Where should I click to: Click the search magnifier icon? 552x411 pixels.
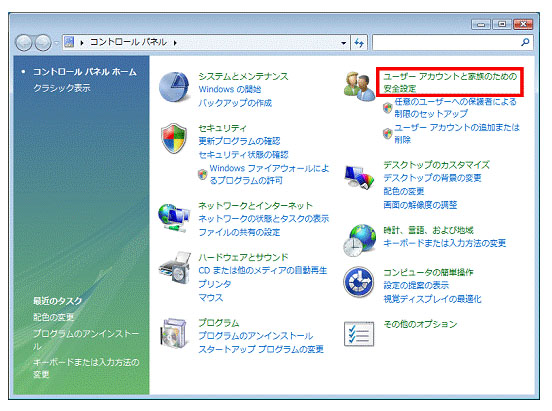(x=525, y=43)
